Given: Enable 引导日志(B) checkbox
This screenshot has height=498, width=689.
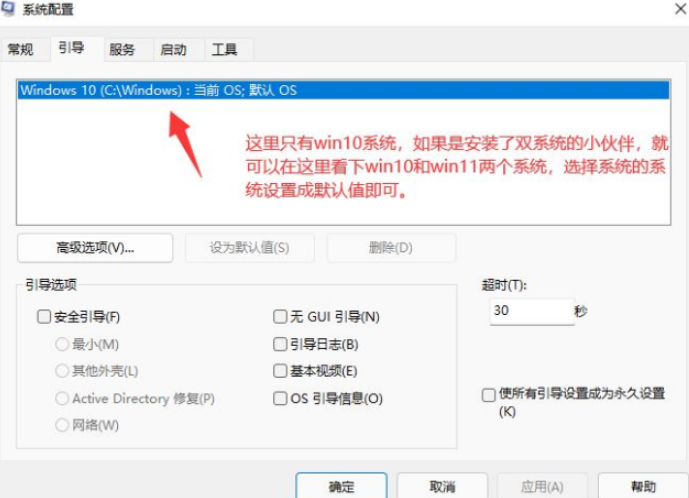Looking at the screenshot, I should 281,344.
